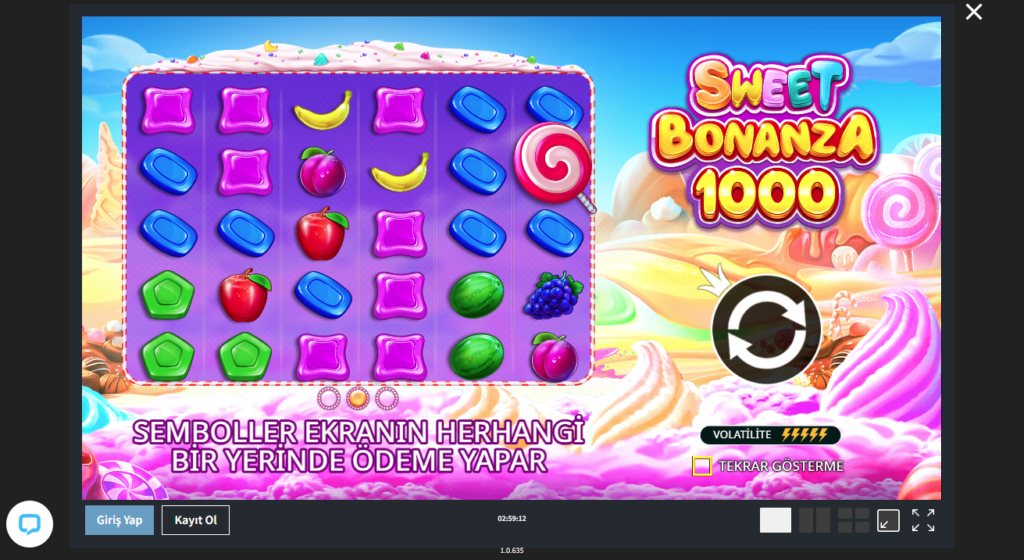Enter fullscreen mode with the expand arrows
Viewport: 1024px width, 560px height.
coord(923,520)
